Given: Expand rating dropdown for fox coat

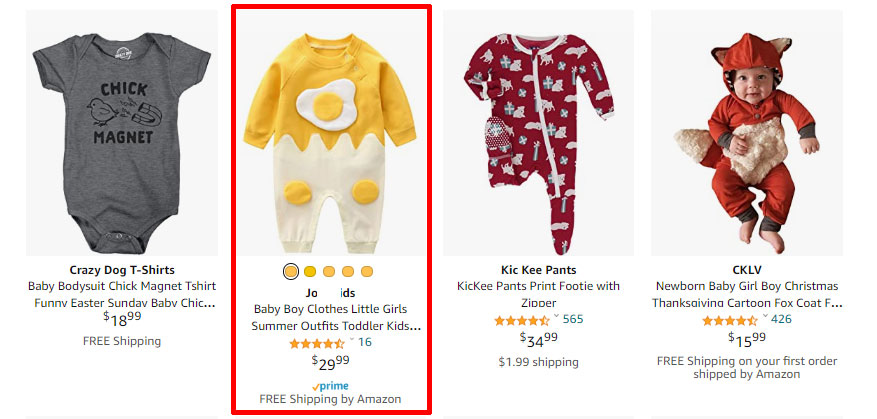Looking at the screenshot, I should pyautogui.click(x=764, y=318).
